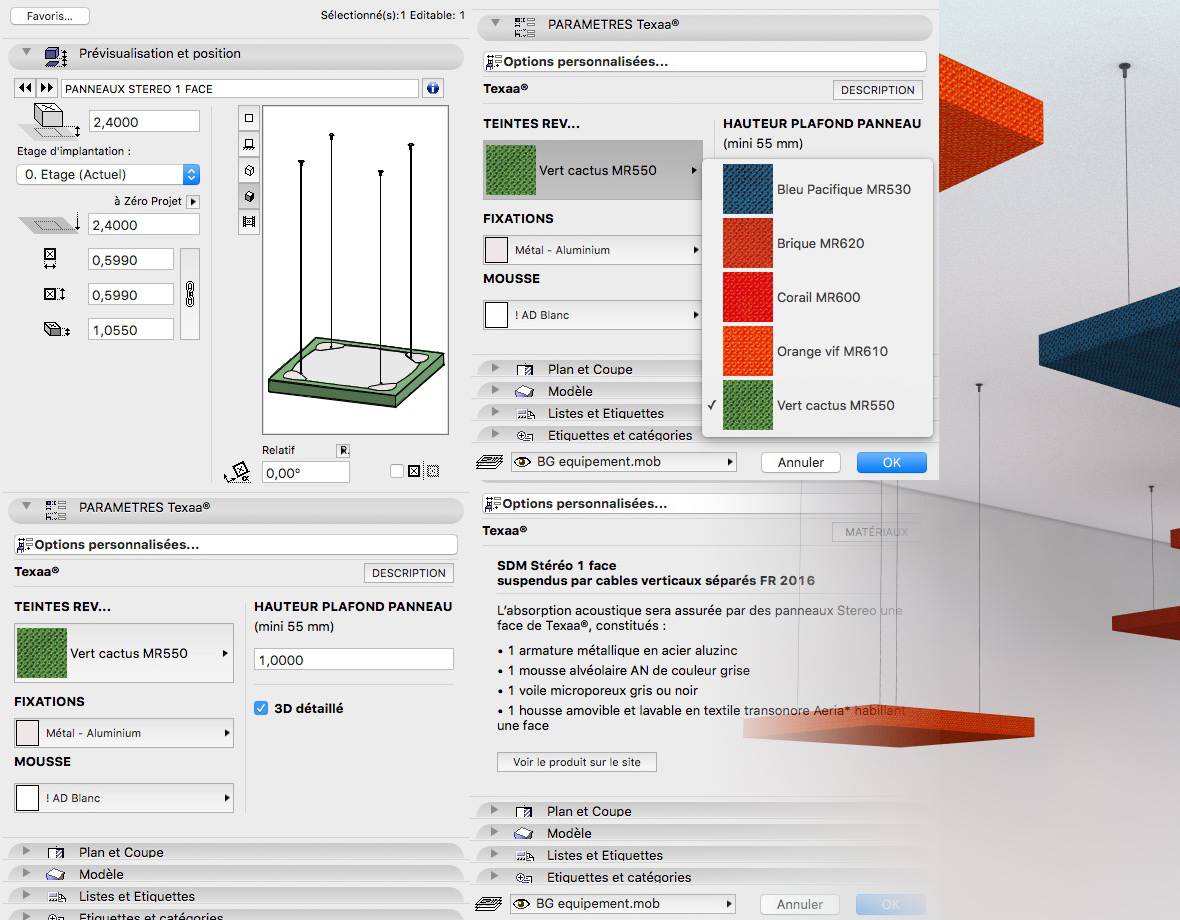Choose Orange vif MR610 from the menu
The width and height of the screenshot is (1180, 920).
point(817,351)
